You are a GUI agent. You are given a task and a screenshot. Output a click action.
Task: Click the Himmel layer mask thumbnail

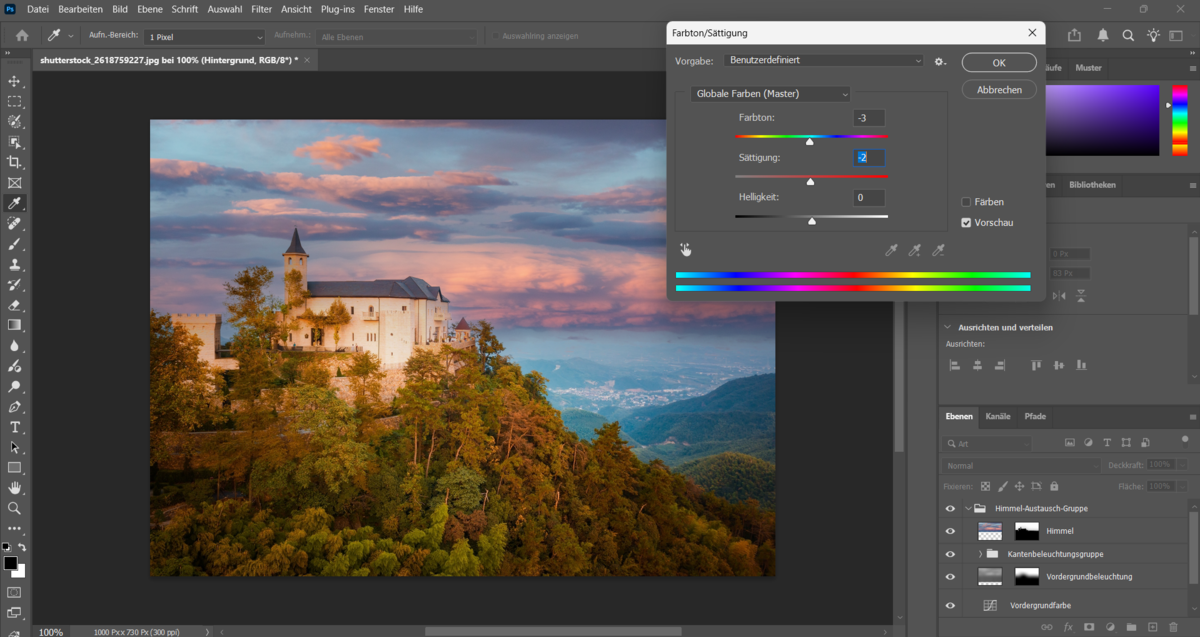1027,530
